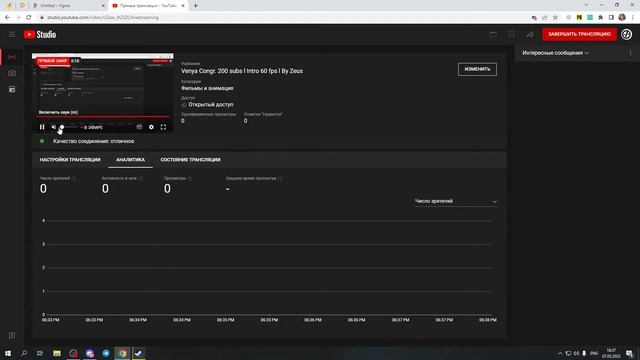Image resolution: width=640 pixels, height=360 pixels.
Task: Switch to СОСТОЯНИЕ ТРАНСЛЯЦИИ tab
Action: (x=190, y=160)
